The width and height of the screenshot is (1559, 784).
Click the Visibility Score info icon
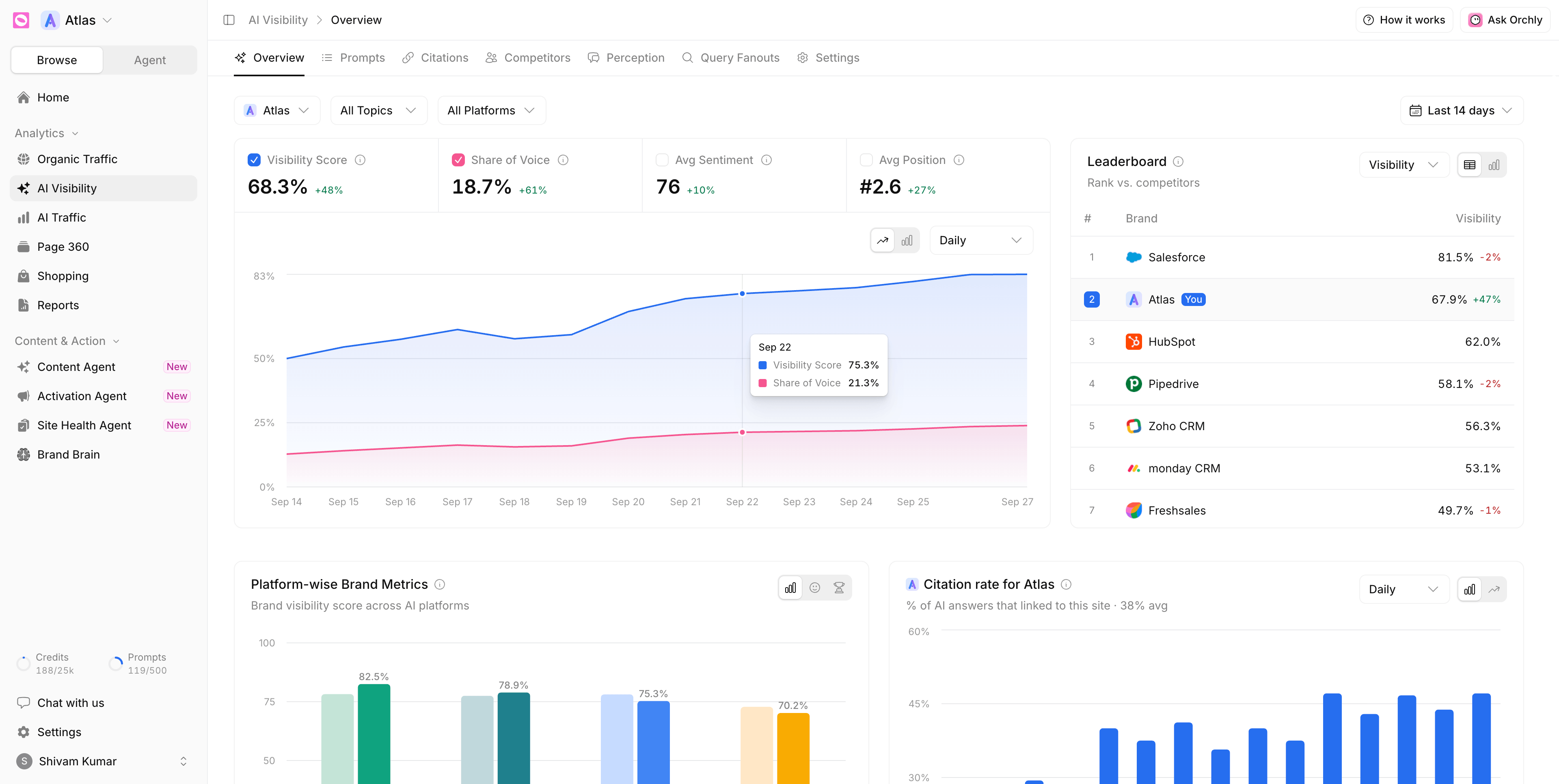[x=360, y=160]
